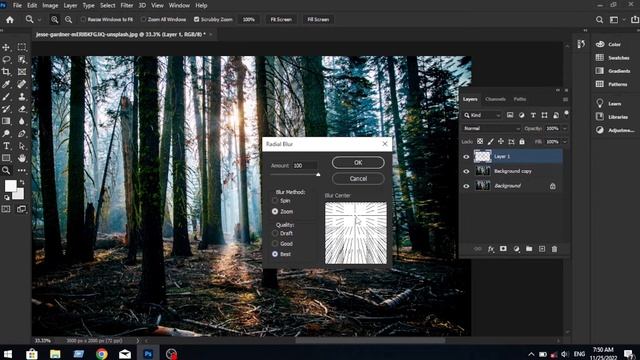Add a layer mask
The width and height of the screenshot is (640, 360).
tap(503, 249)
